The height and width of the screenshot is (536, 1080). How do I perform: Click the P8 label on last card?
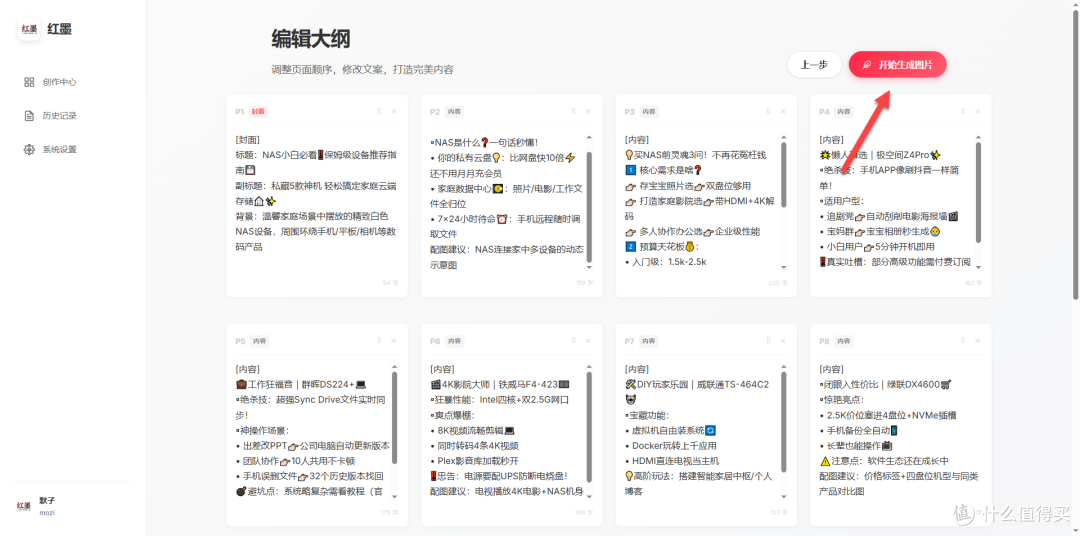pyautogui.click(x=824, y=341)
